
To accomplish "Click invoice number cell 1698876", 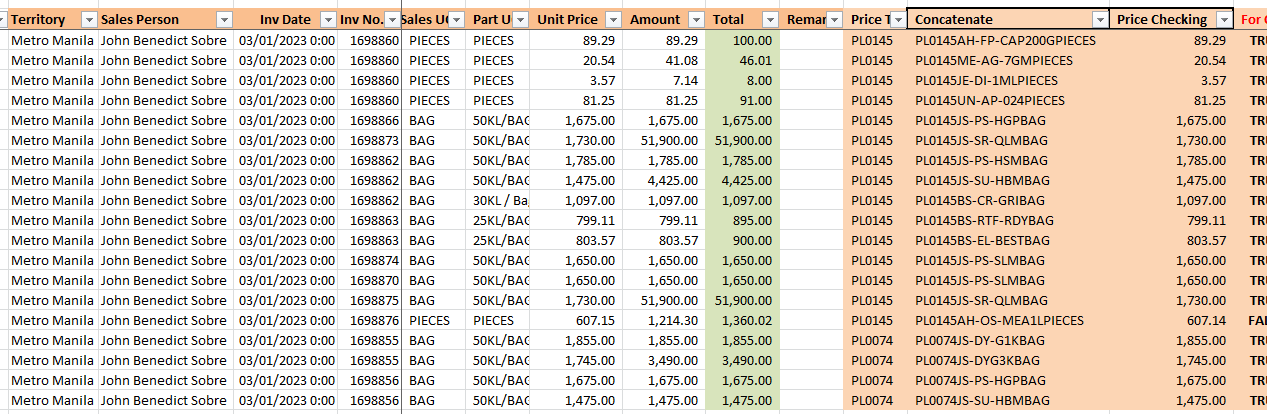I will click(x=369, y=321).
